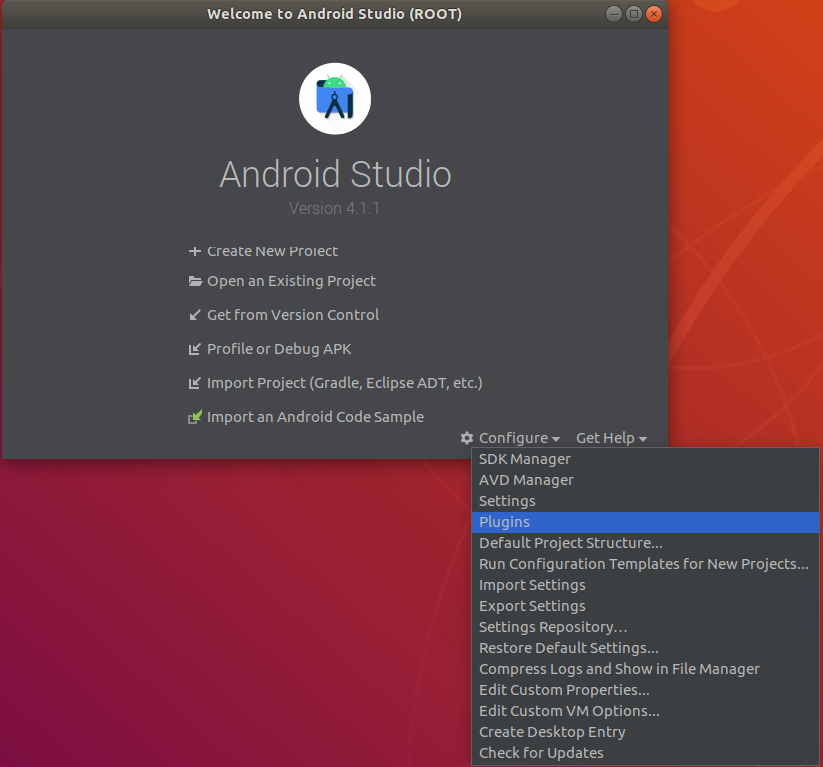This screenshot has width=823, height=767.
Task: Start with Create New Project link
Action: pyautogui.click(x=272, y=251)
